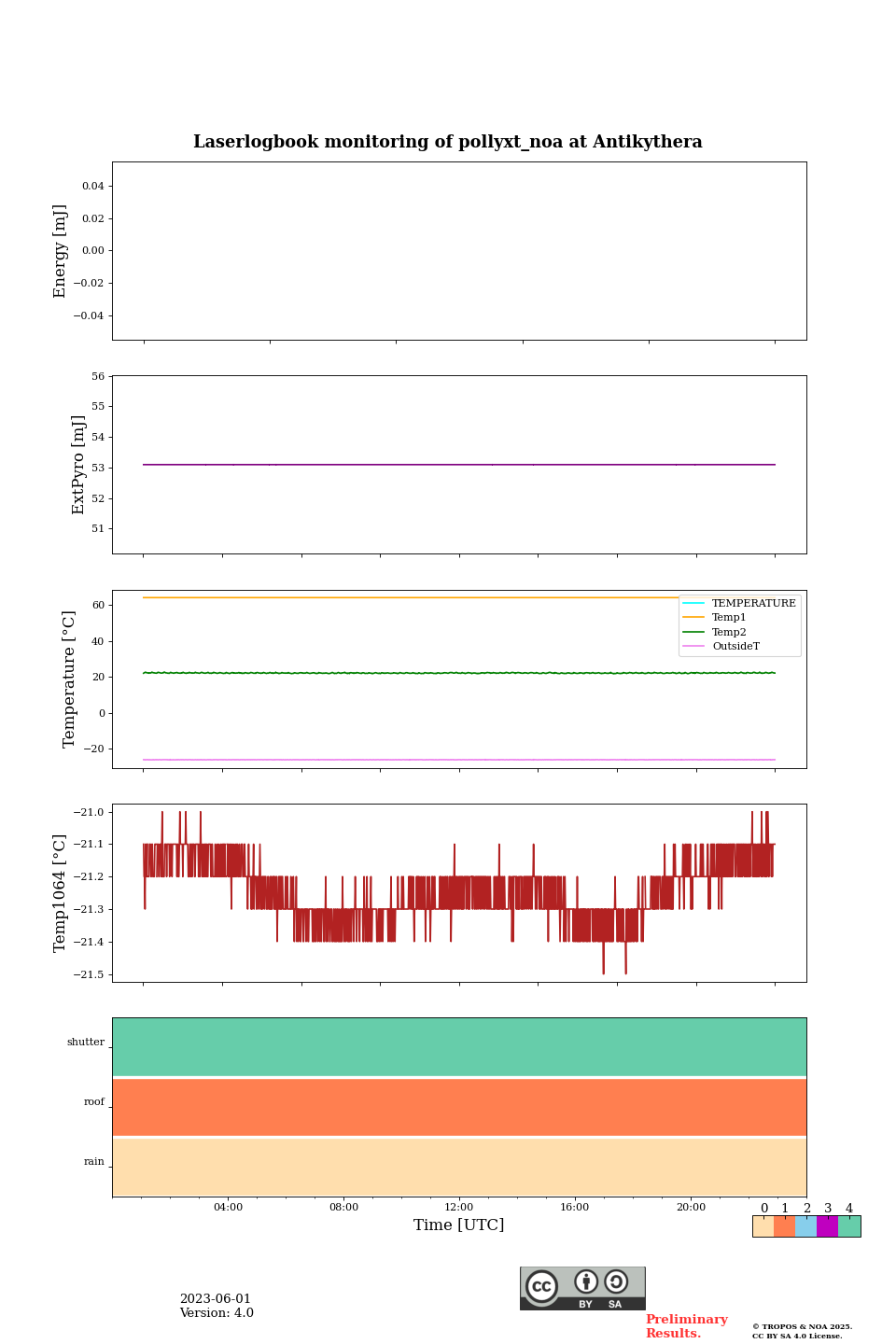Click the 04:00 time tick label
This screenshot has width=896, height=1344.
point(228,1207)
